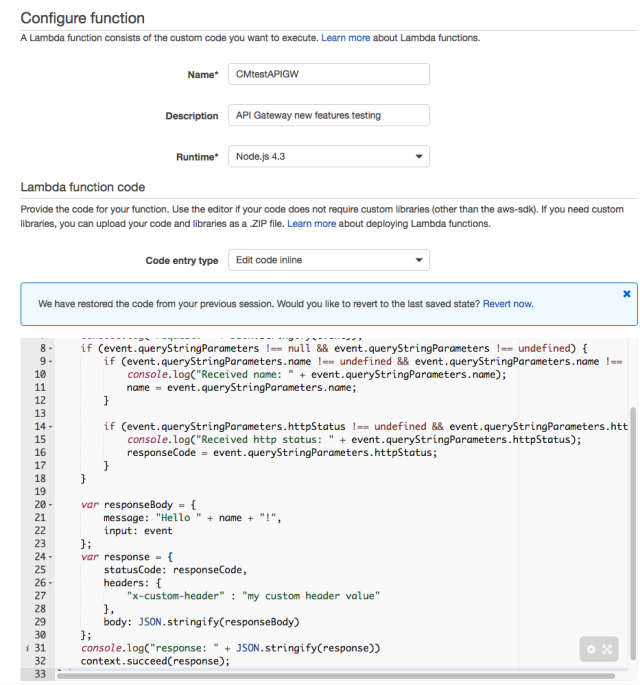This screenshot has width=640, height=685.
Task: Click body: JSON.stringify(responseBody) line
Action: [x=201, y=622]
